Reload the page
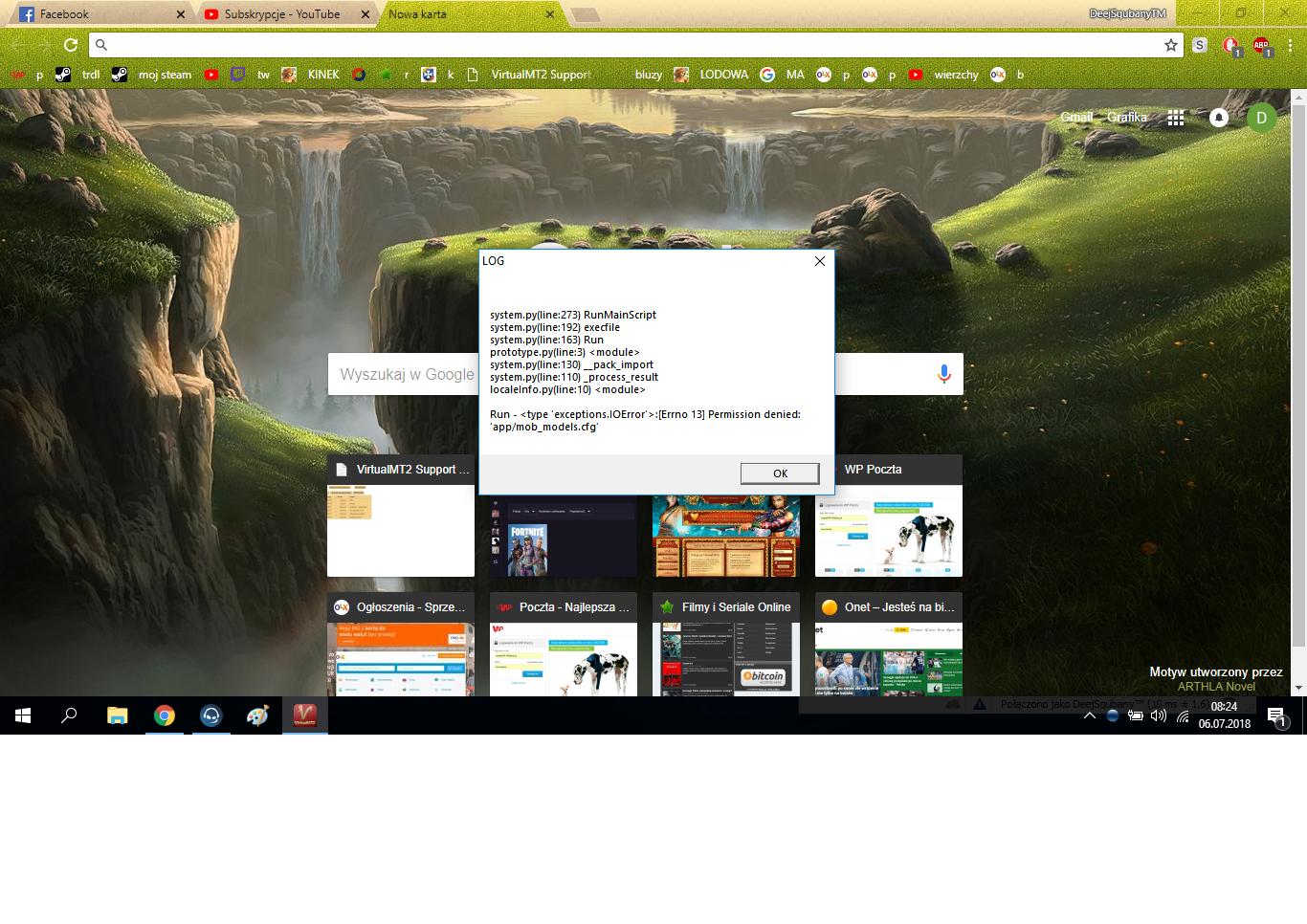The width and height of the screenshot is (1307, 924). pyautogui.click(x=71, y=45)
